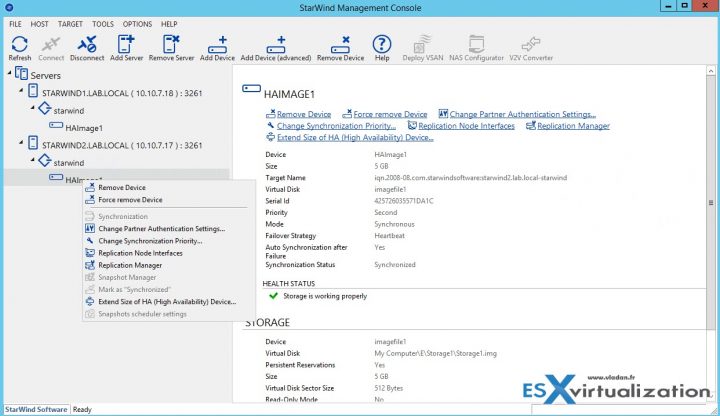Click the Remove Server icon
Image resolution: width=720 pixels, height=416 pixels.
171,45
